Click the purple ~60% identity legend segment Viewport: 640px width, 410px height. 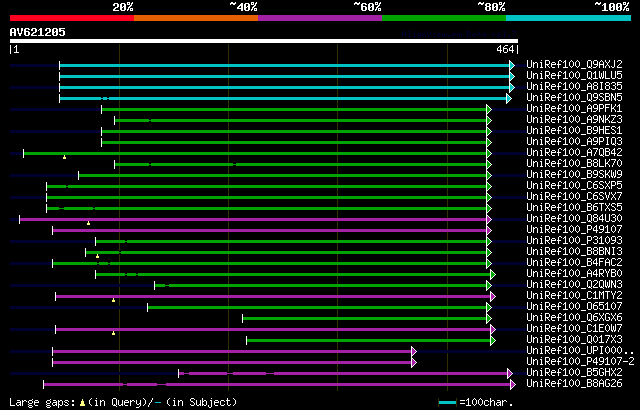point(320,18)
